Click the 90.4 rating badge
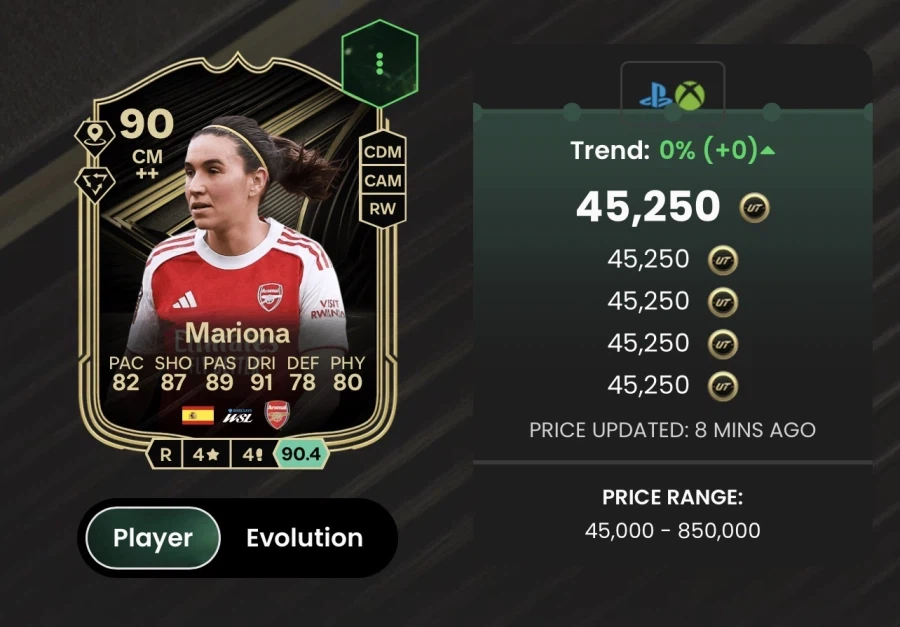 (301, 454)
